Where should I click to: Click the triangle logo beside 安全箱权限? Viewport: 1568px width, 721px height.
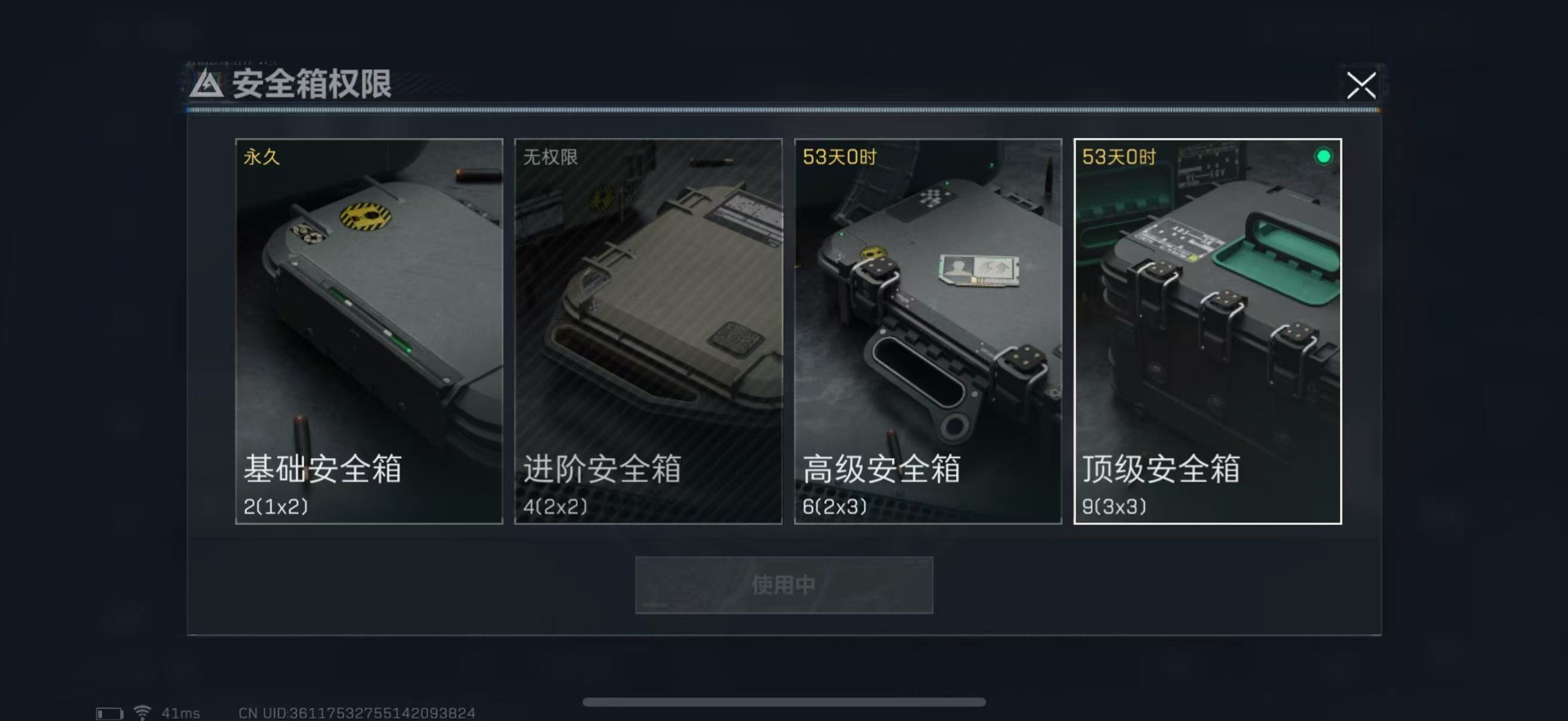(x=206, y=83)
